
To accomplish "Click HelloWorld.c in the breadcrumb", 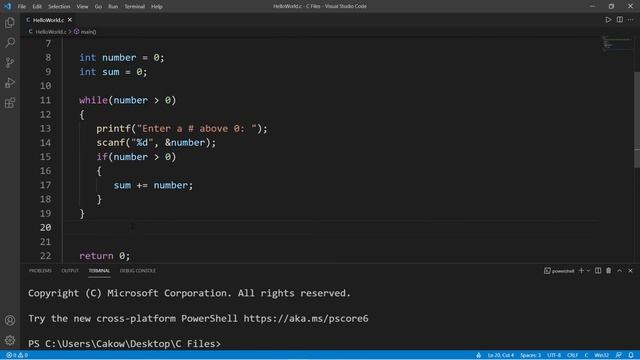I will click(51, 31).
